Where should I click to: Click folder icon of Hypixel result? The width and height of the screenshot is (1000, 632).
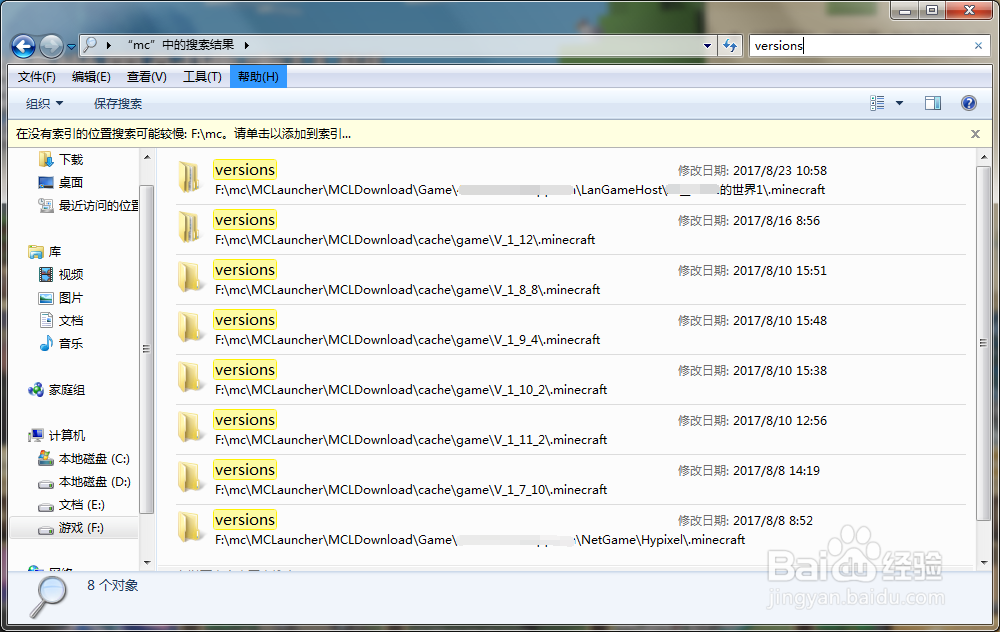point(189,528)
